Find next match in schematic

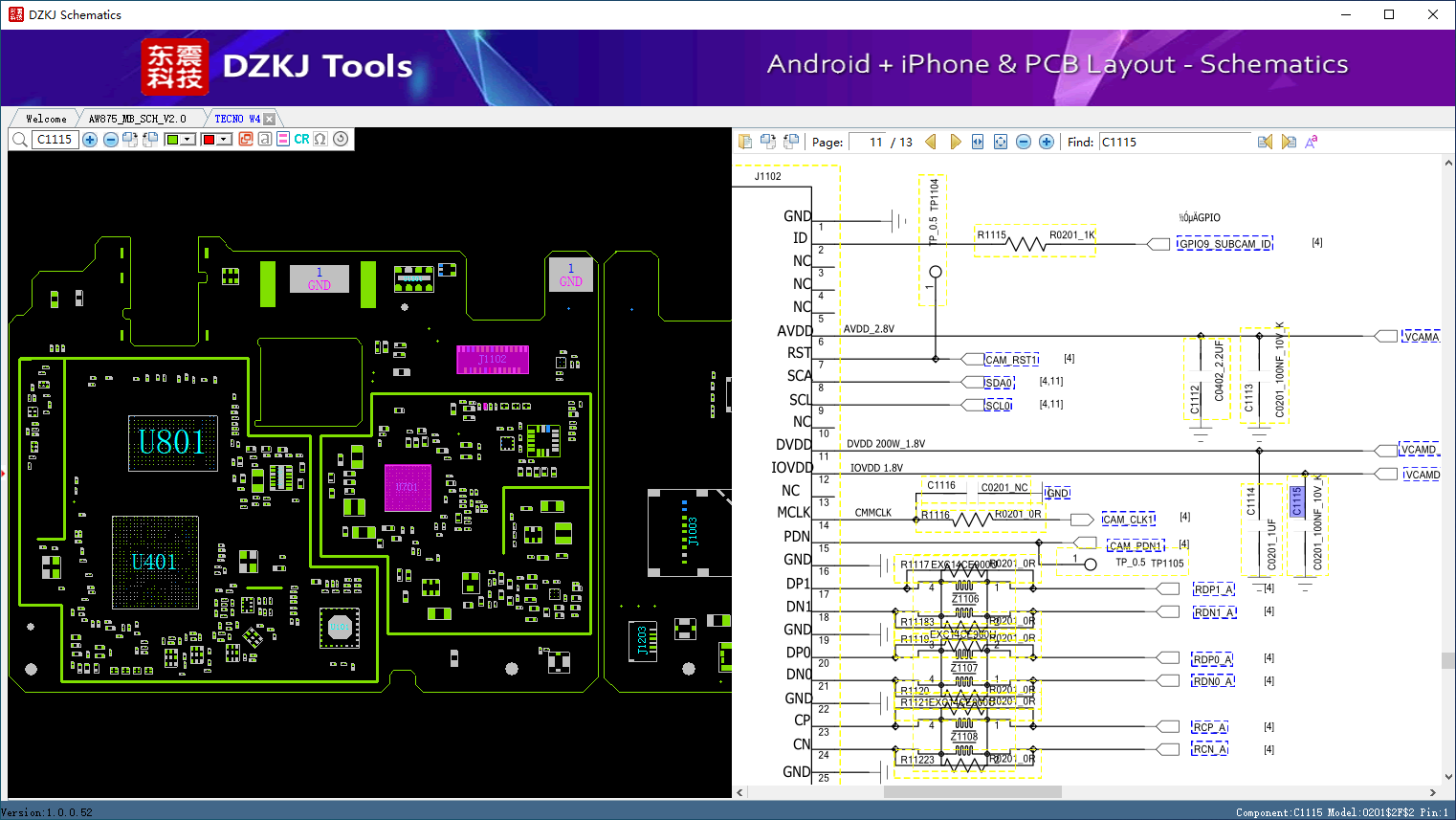tap(1289, 142)
